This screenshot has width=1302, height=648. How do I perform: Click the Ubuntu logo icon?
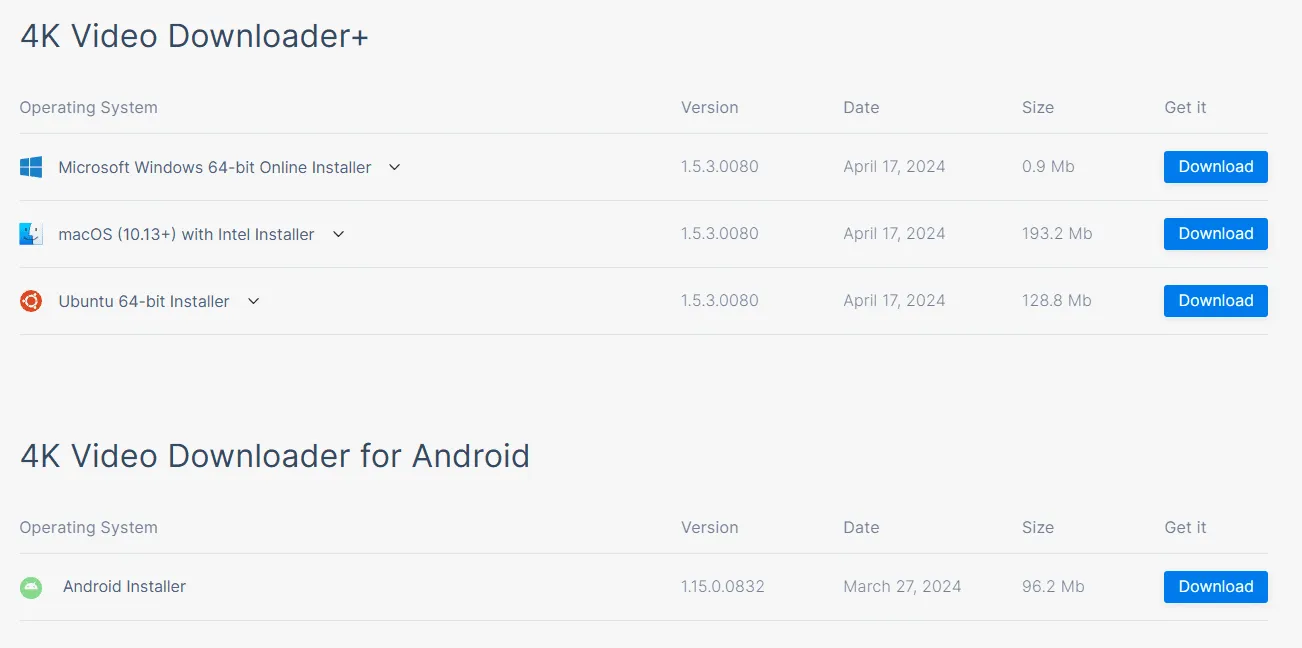tap(31, 301)
